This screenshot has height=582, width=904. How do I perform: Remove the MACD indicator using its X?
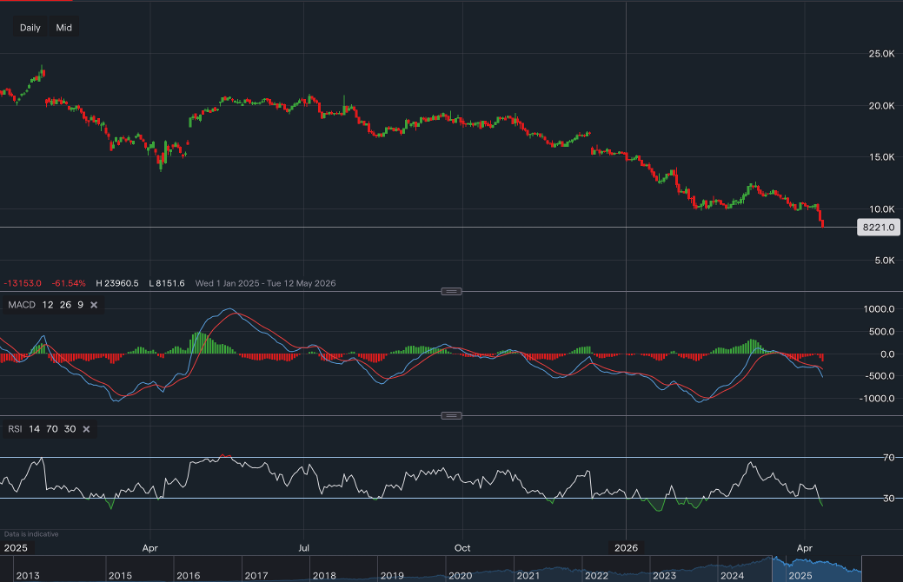tap(94, 304)
